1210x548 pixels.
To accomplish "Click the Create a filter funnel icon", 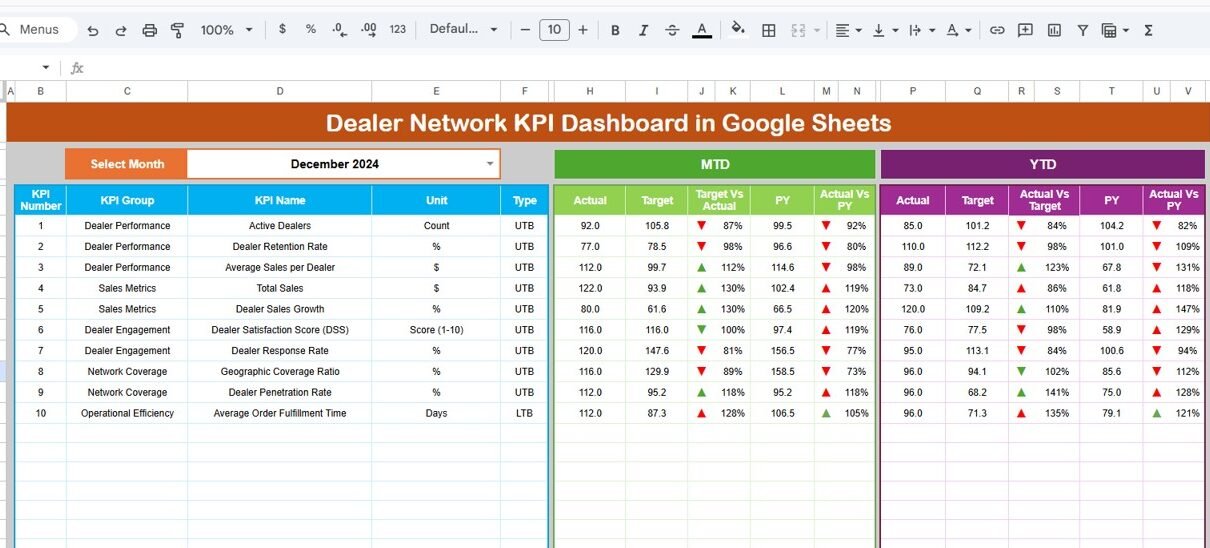I will (x=1082, y=30).
